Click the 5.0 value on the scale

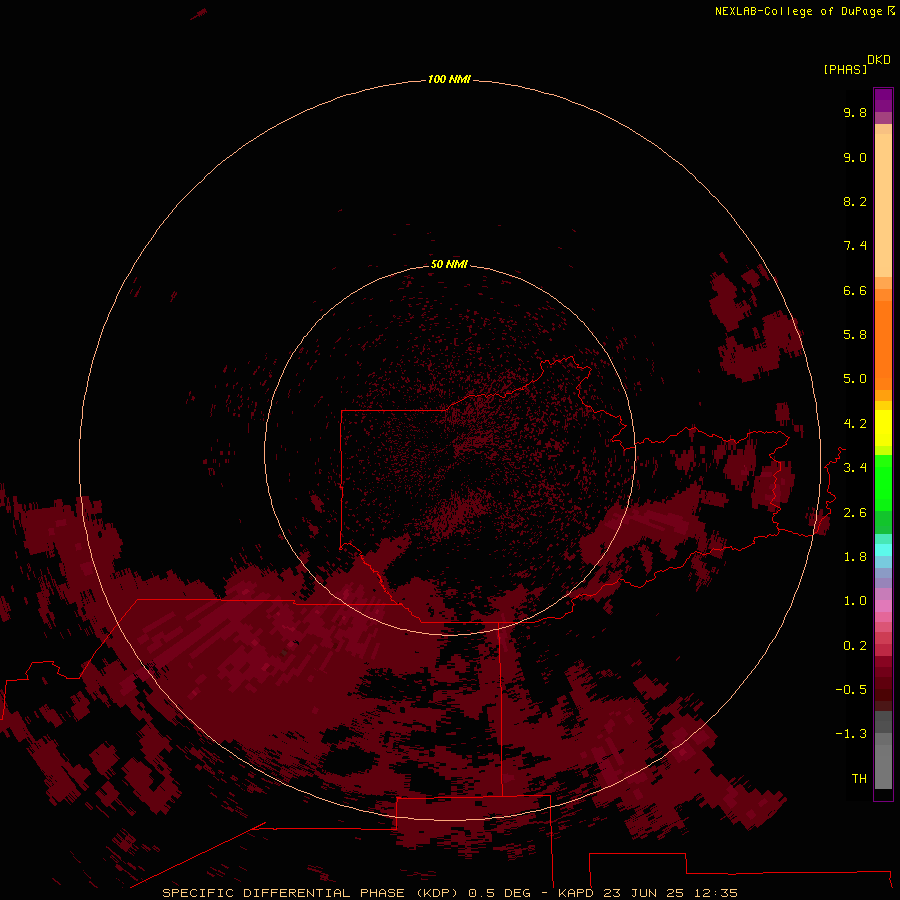pos(855,379)
